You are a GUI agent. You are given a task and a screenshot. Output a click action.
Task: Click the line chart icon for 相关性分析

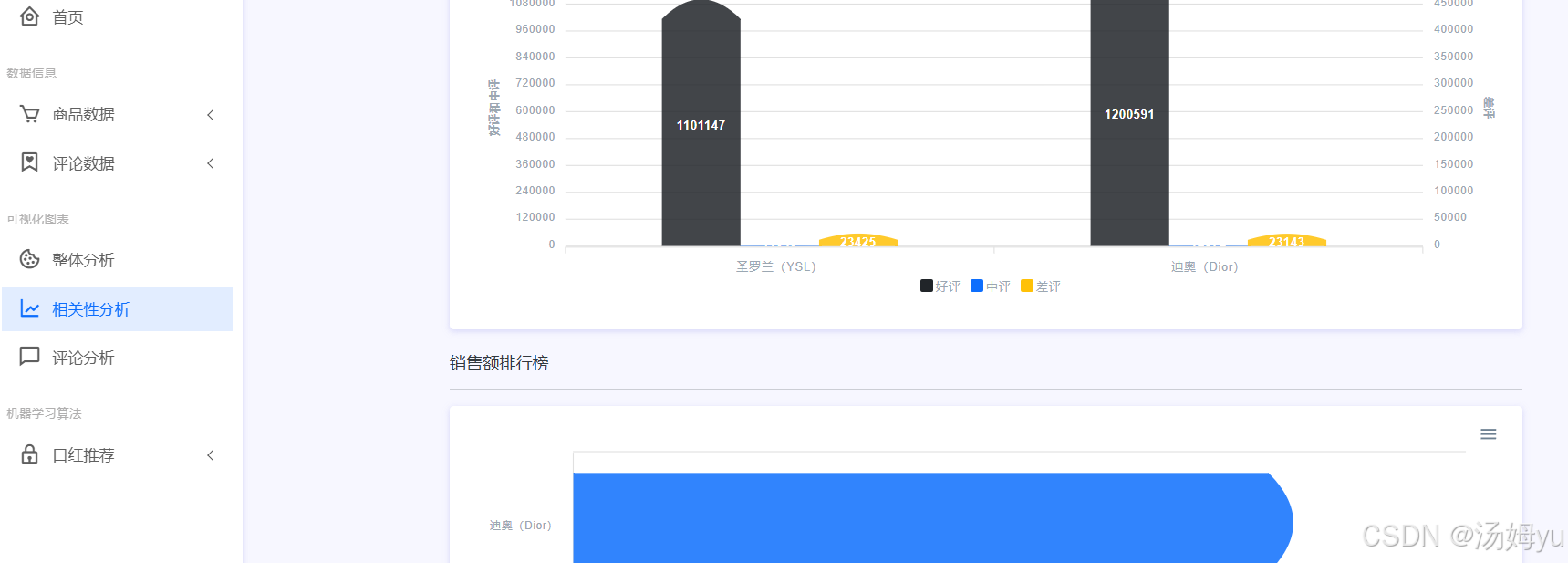point(29,308)
